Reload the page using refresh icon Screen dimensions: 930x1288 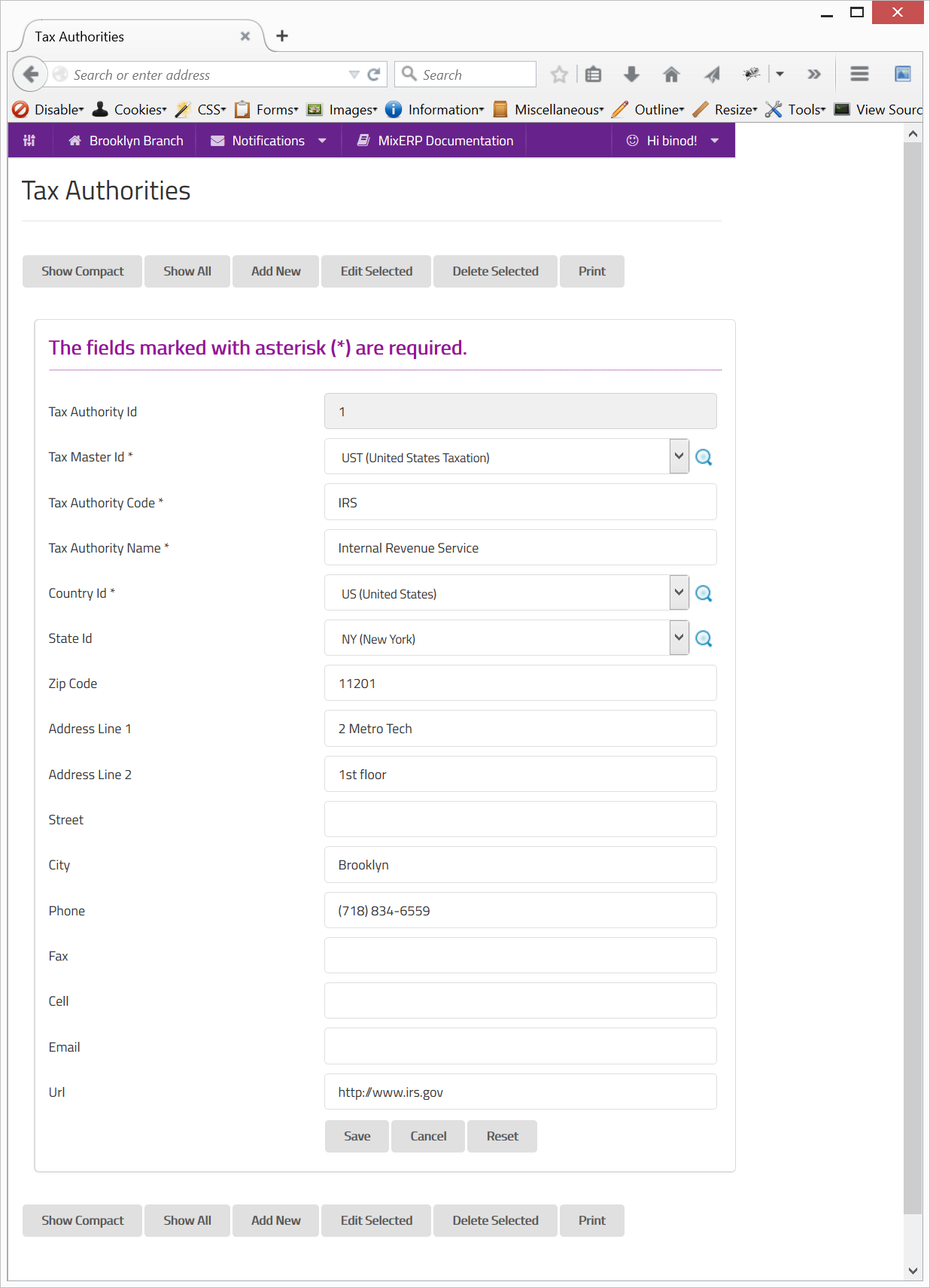coord(373,75)
